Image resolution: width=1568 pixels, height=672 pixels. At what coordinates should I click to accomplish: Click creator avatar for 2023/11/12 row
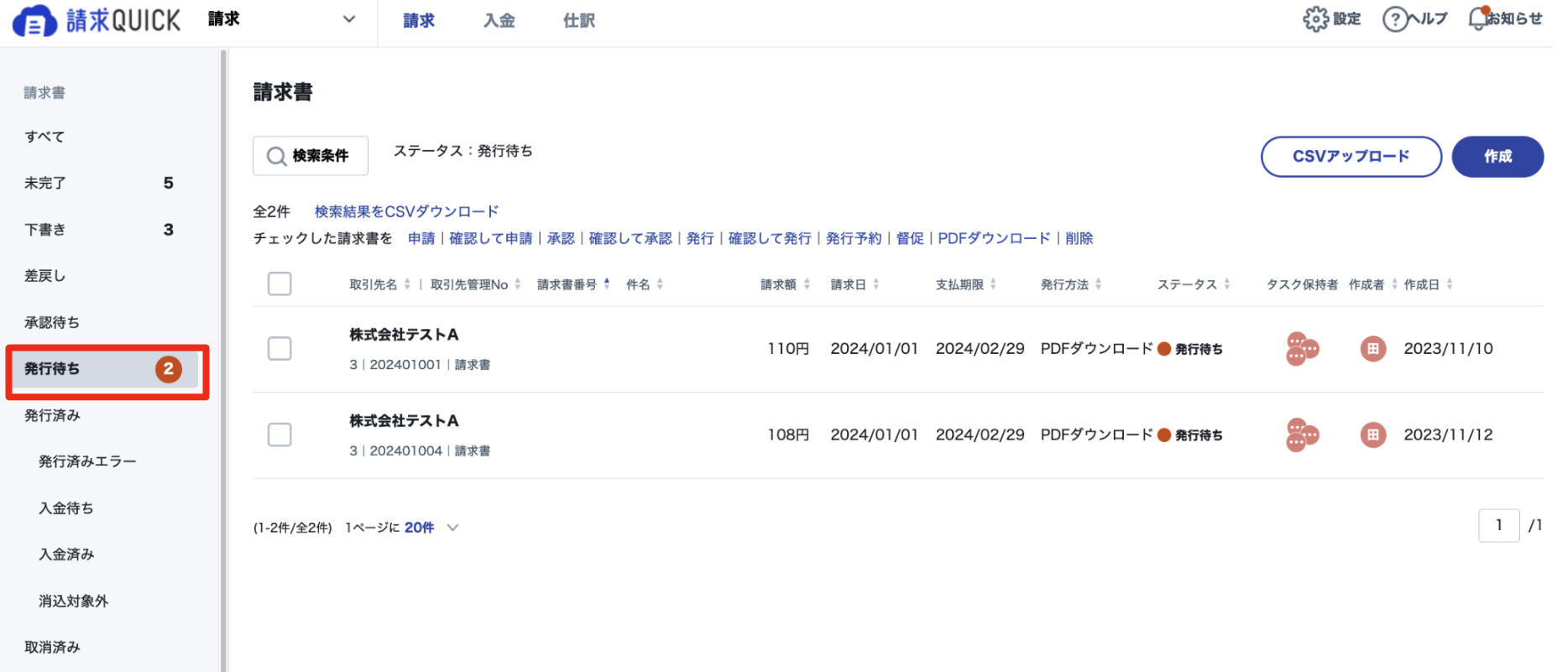point(1372,435)
